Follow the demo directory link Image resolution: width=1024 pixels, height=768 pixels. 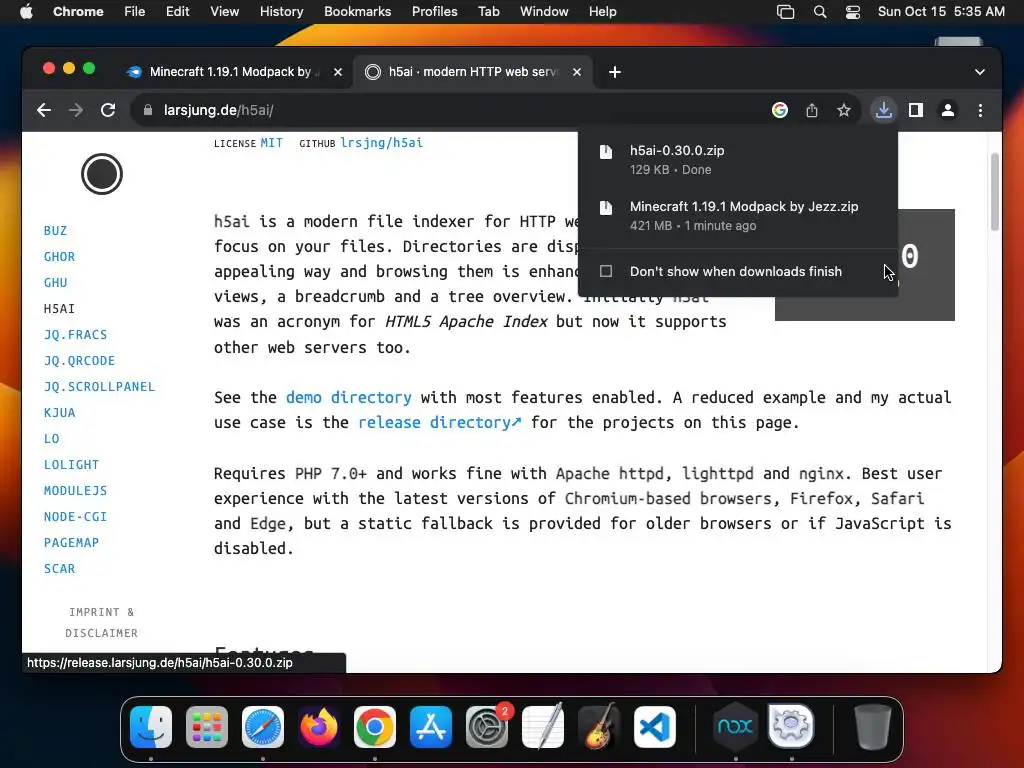pos(349,397)
